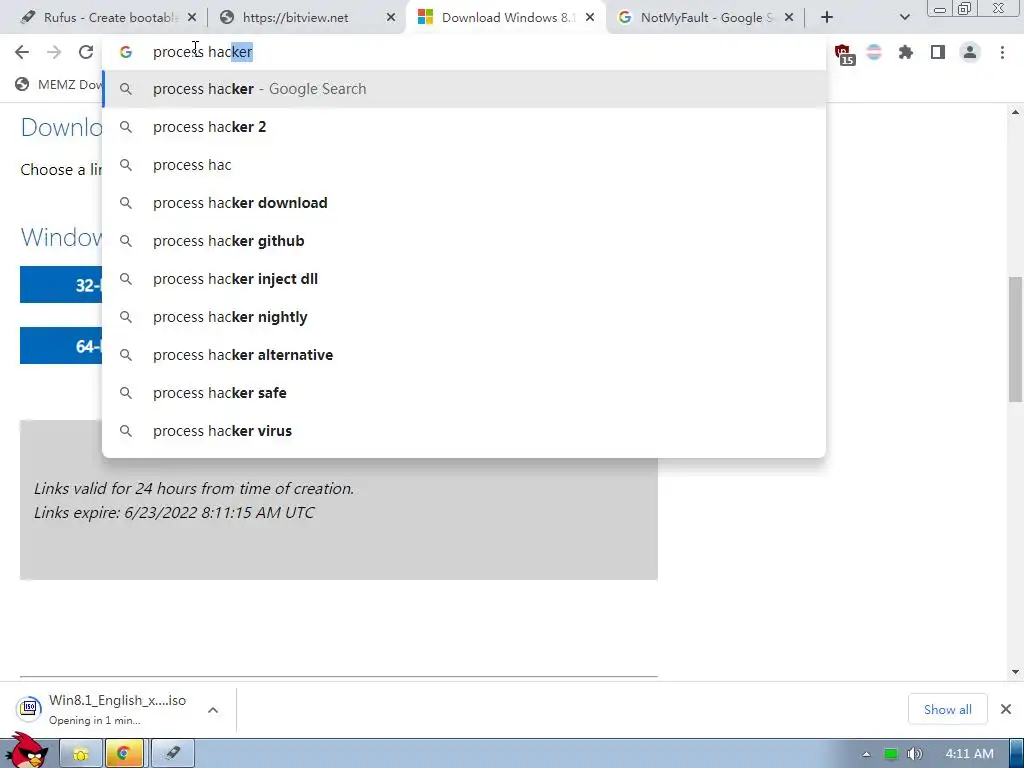Click the 32-bit download button

[x=61, y=285]
